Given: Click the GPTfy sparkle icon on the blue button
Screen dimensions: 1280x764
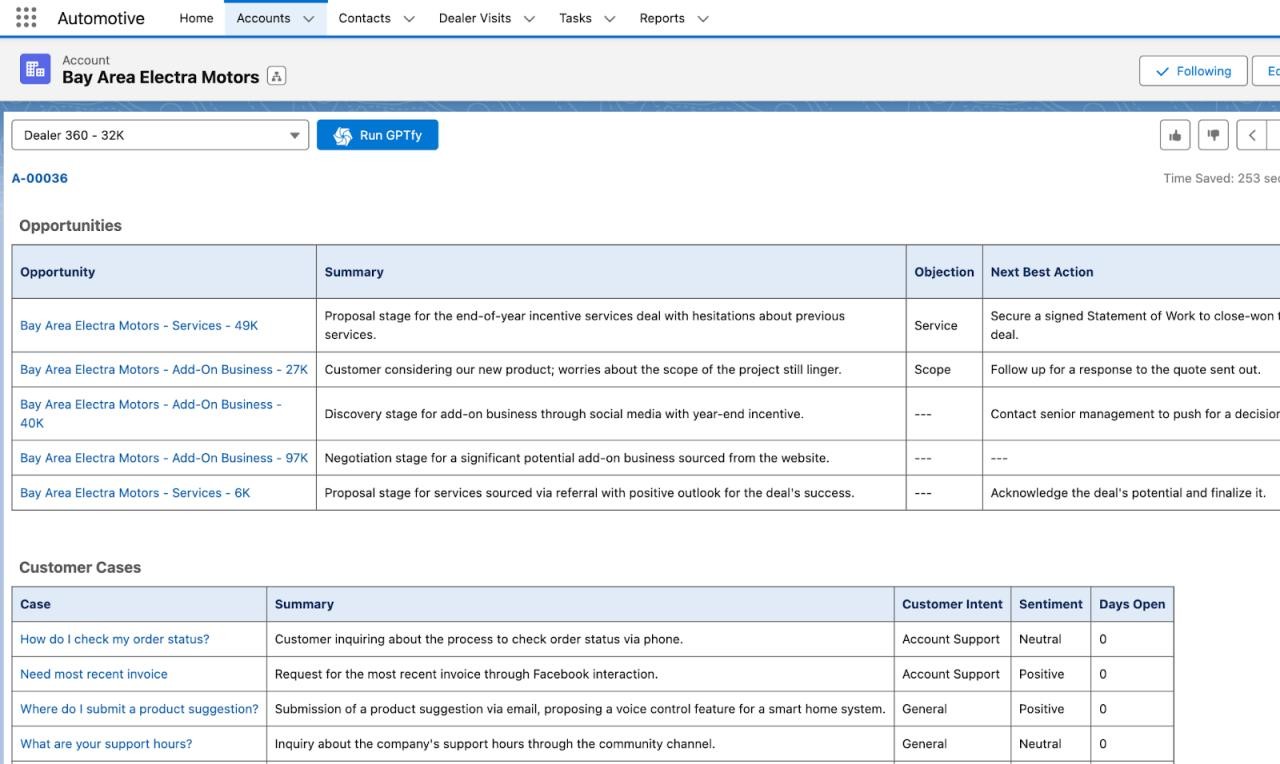Looking at the screenshot, I should point(341,135).
